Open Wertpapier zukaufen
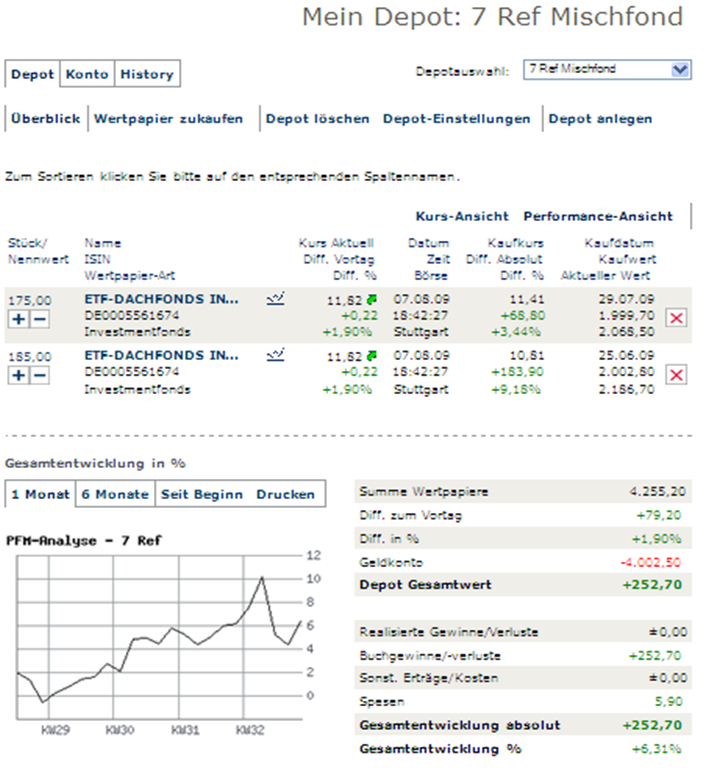This screenshot has width=707, height=772. pyautogui.click(x=168, y=119)
